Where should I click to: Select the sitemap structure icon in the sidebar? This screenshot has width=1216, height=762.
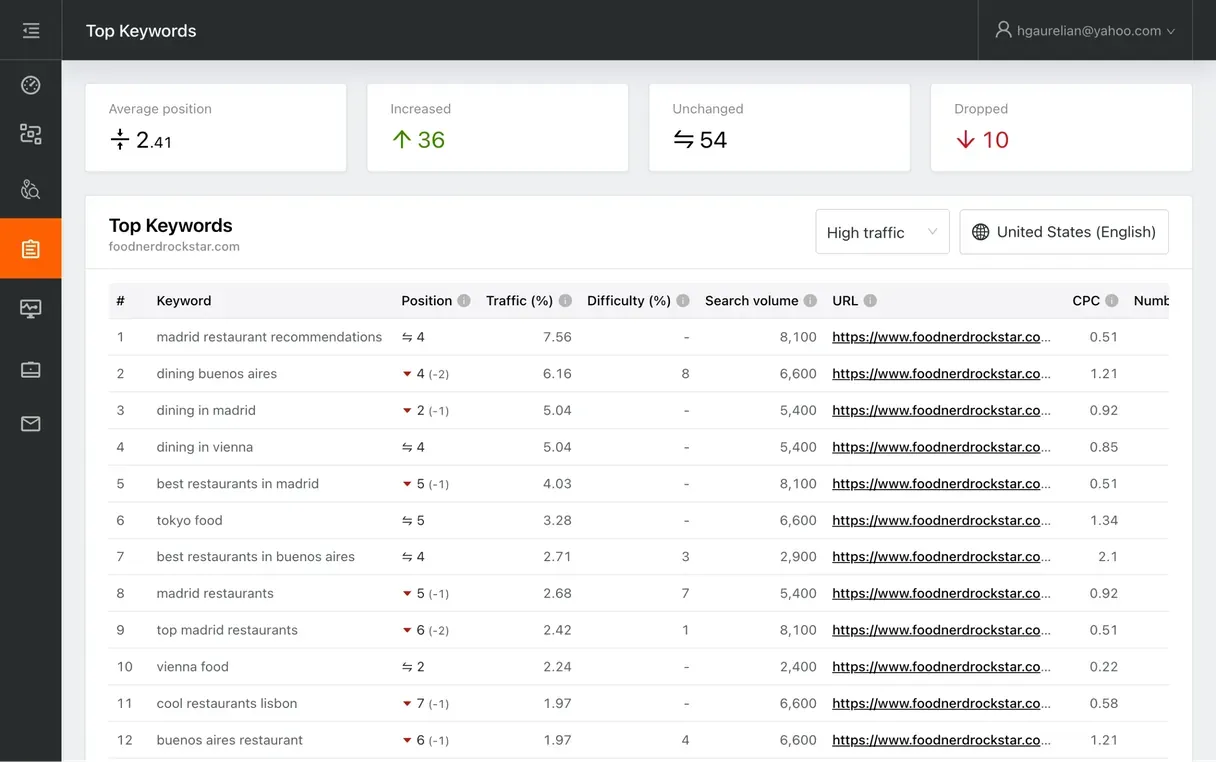pos(31,134)
